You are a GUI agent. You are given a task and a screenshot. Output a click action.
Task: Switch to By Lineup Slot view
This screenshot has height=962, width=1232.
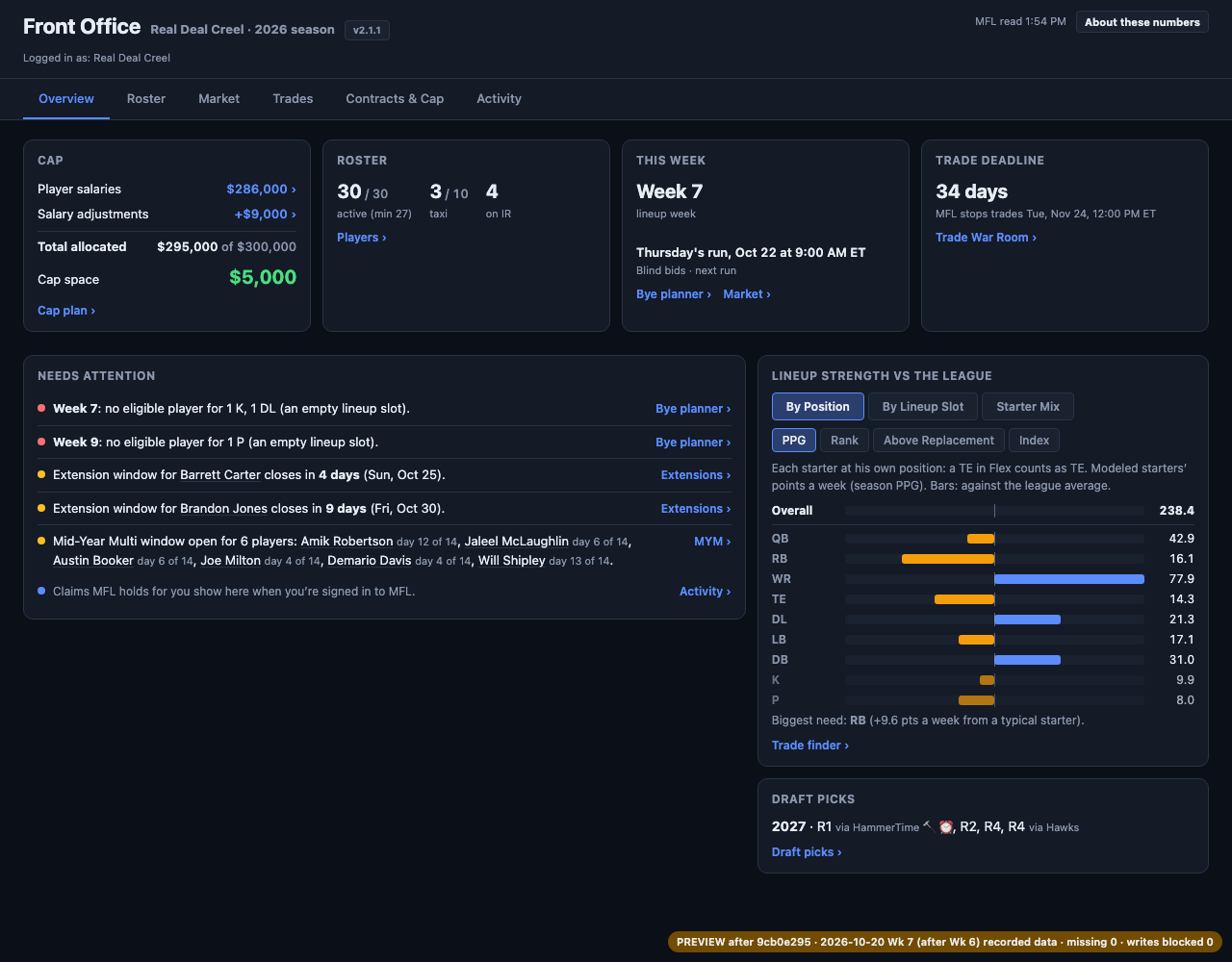click(x=923, y=407)
